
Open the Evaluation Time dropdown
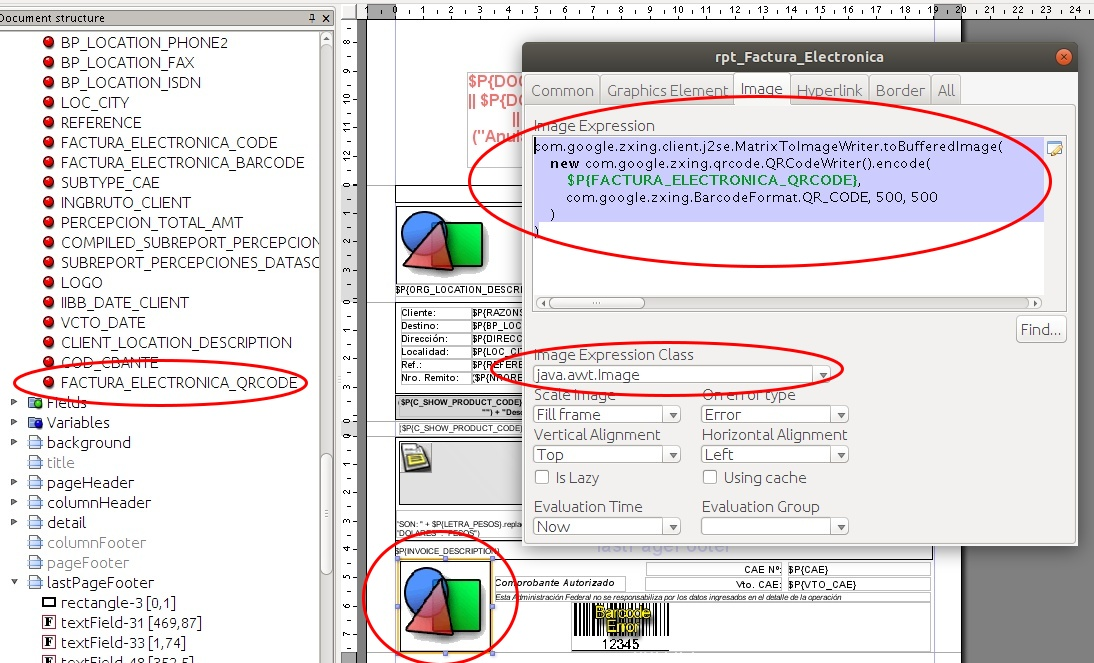tap(673, 527)
